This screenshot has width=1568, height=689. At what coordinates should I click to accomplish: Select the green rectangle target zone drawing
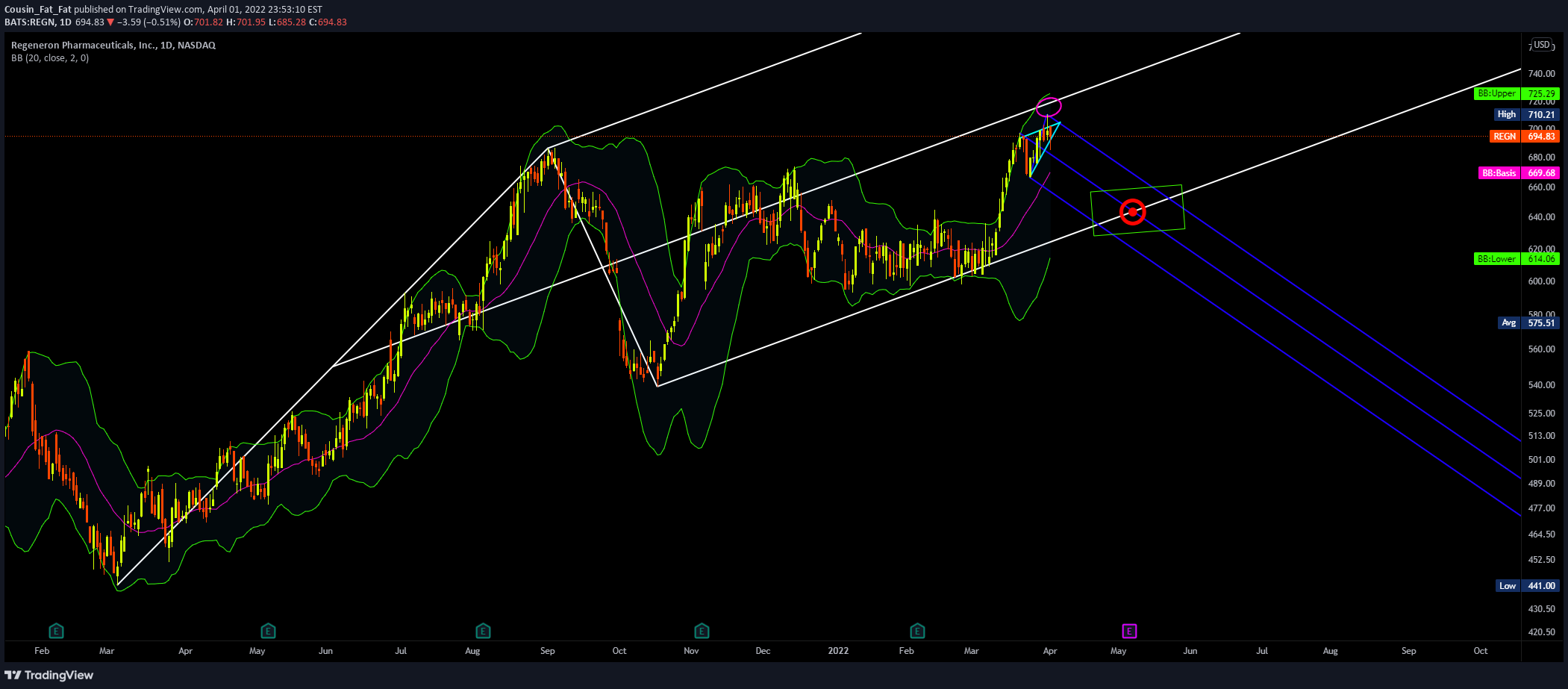[x=1137, y=210]
